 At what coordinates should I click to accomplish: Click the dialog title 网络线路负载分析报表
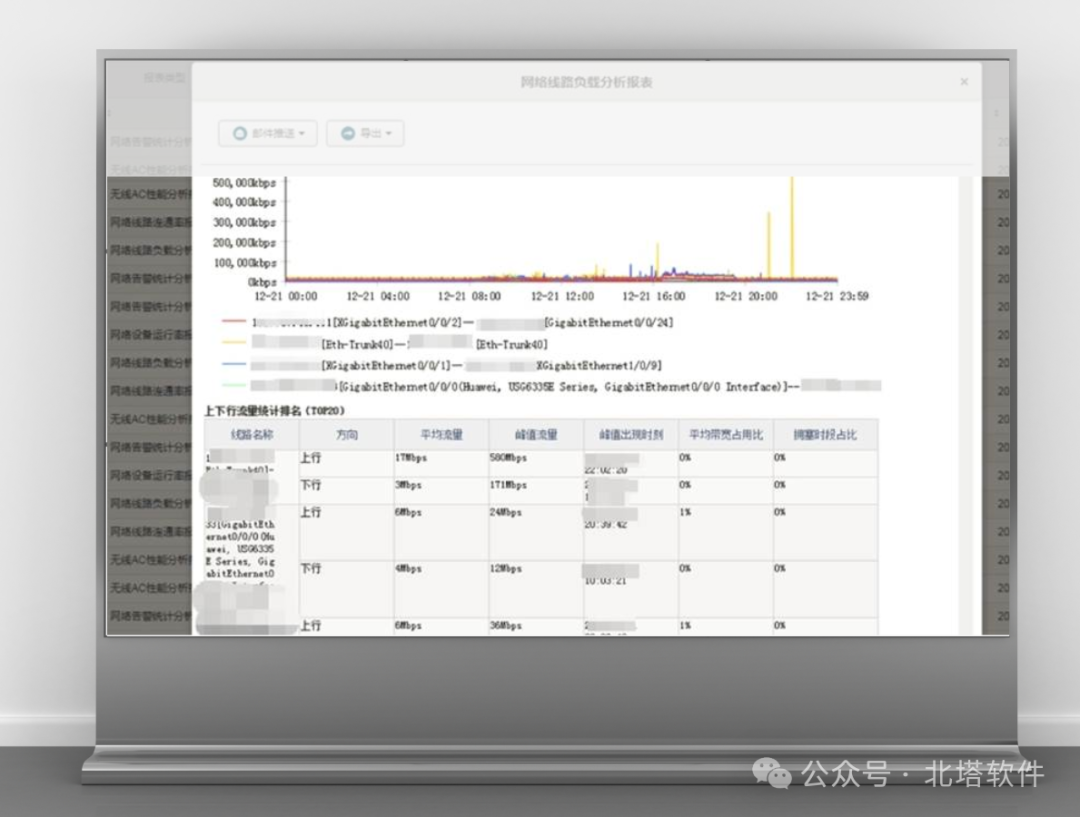[x=586, y=82]
